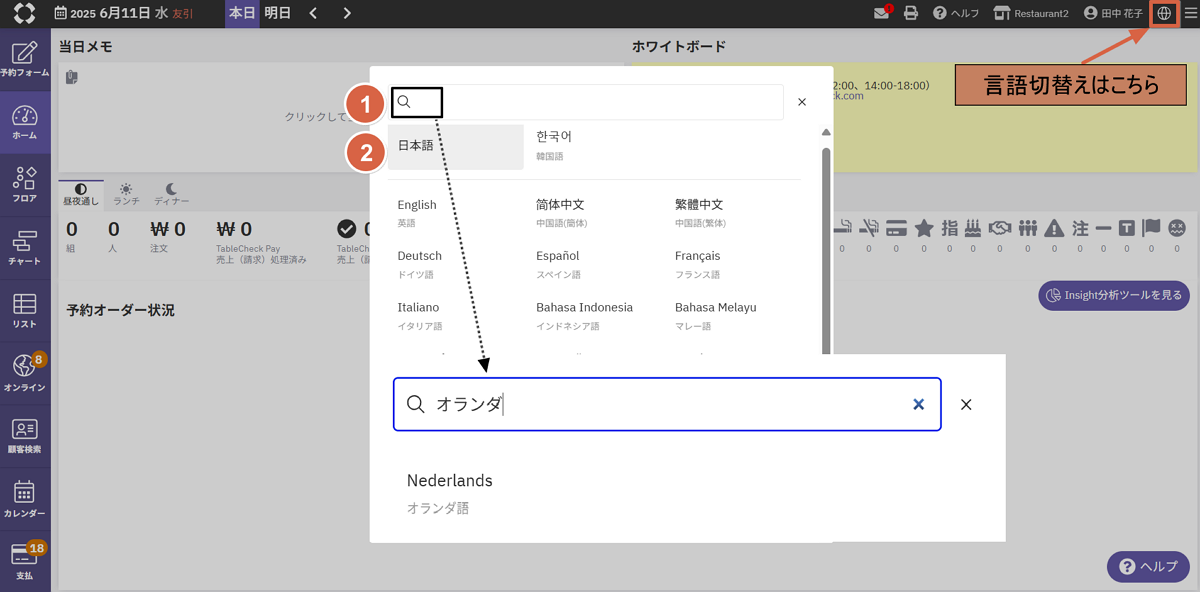1200x592 pixels.
Task: Click the birthday cake status icon
Action: click(974, 227)
